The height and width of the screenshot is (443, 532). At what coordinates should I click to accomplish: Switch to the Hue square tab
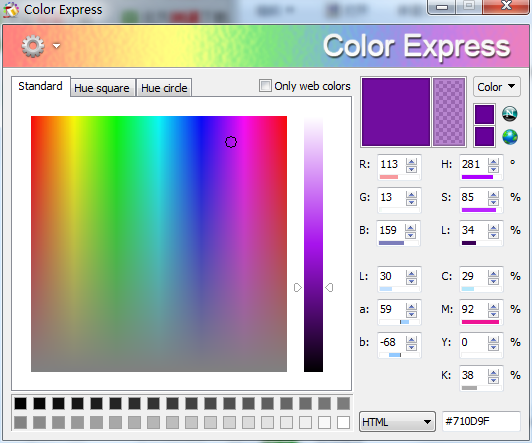[102, 88]
